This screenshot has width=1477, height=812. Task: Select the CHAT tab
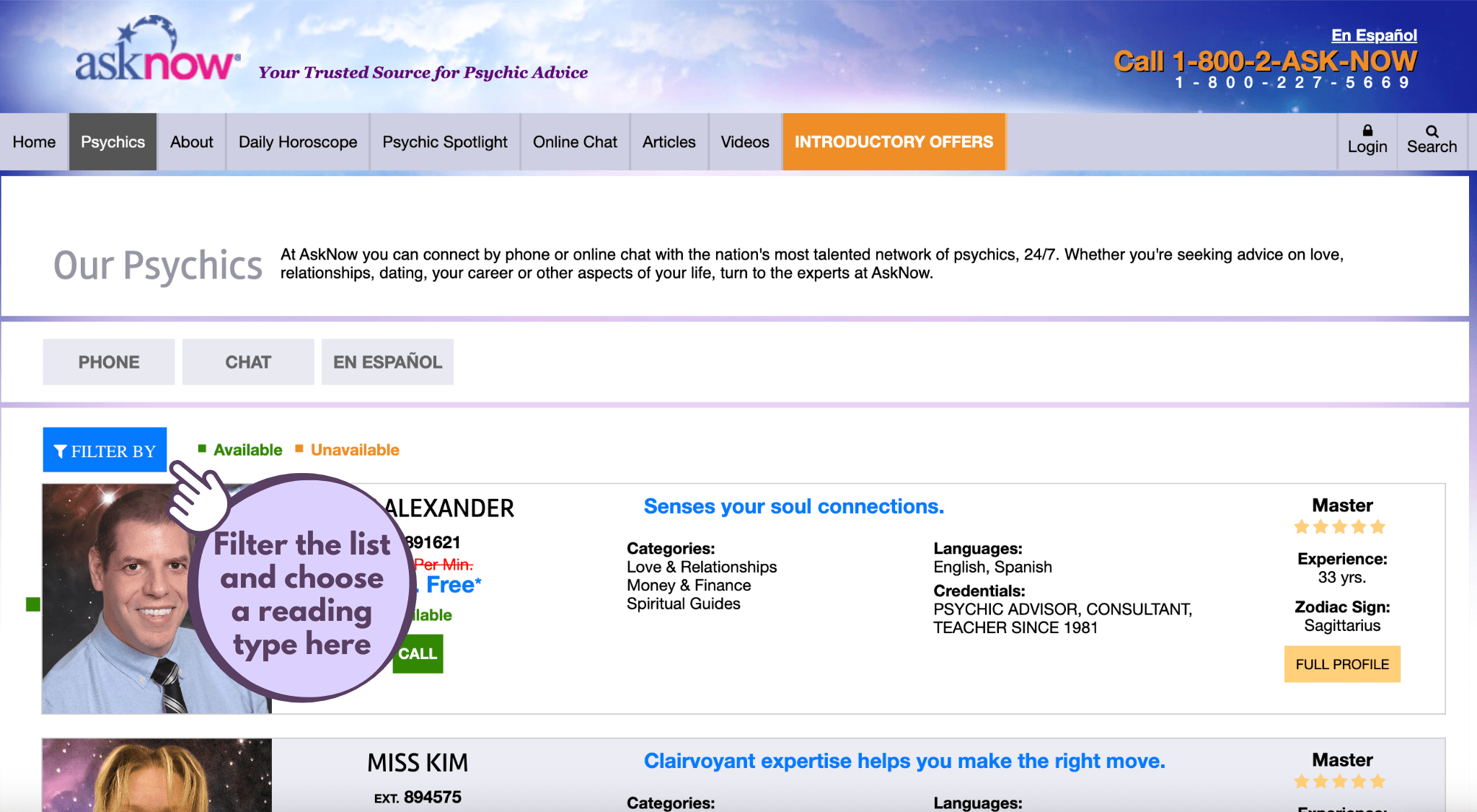248,362
